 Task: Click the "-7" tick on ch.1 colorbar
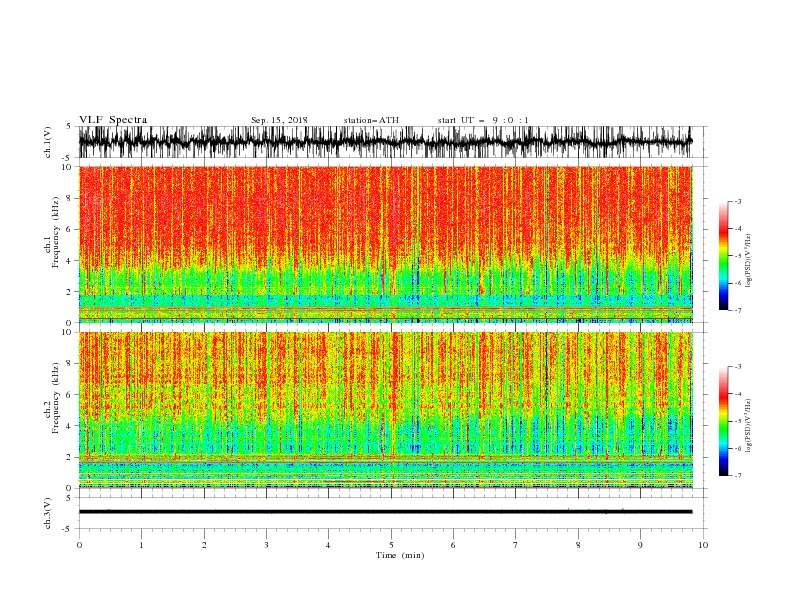(738, 310)
